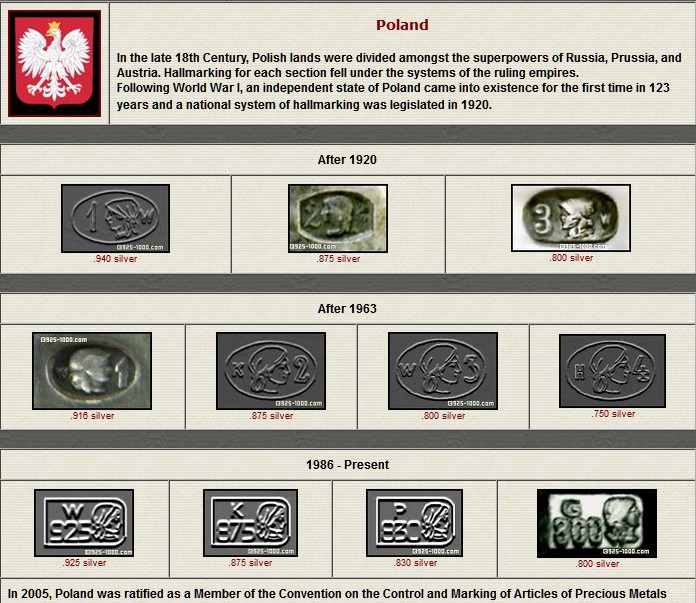Click the .940 silver hallmark image
This screenshot has width=696, height=603.
click(x=115, y=218)
